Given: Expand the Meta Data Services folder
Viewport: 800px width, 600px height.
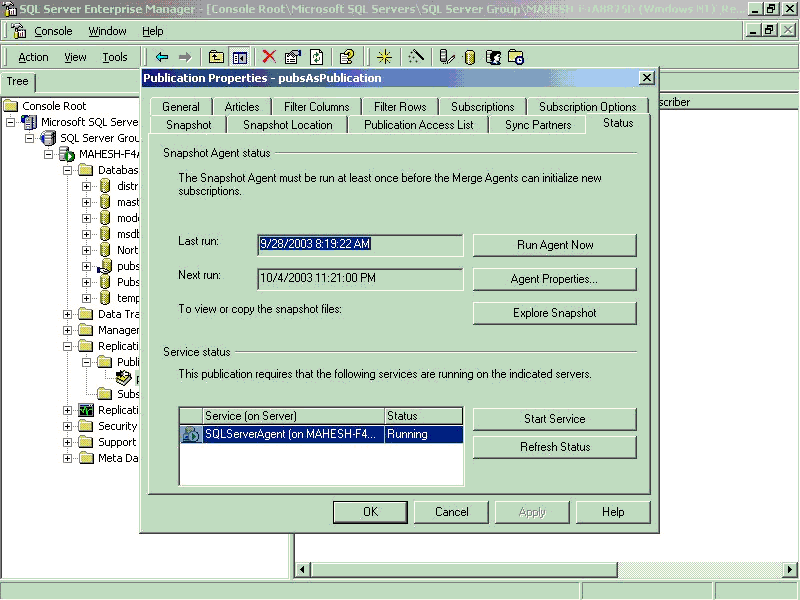Looking at the screenshot, I should [67, 458].
